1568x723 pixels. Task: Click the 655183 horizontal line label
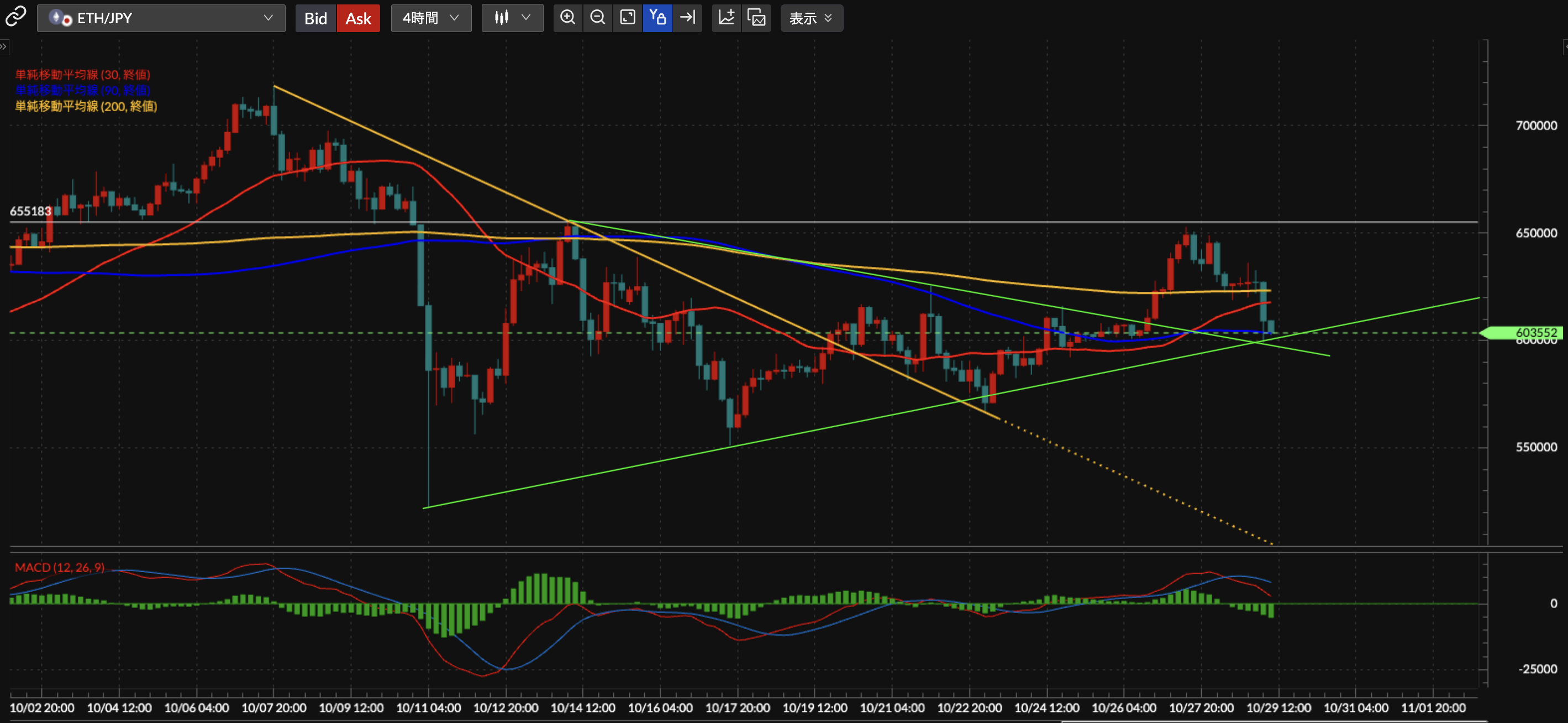[30, 211]
